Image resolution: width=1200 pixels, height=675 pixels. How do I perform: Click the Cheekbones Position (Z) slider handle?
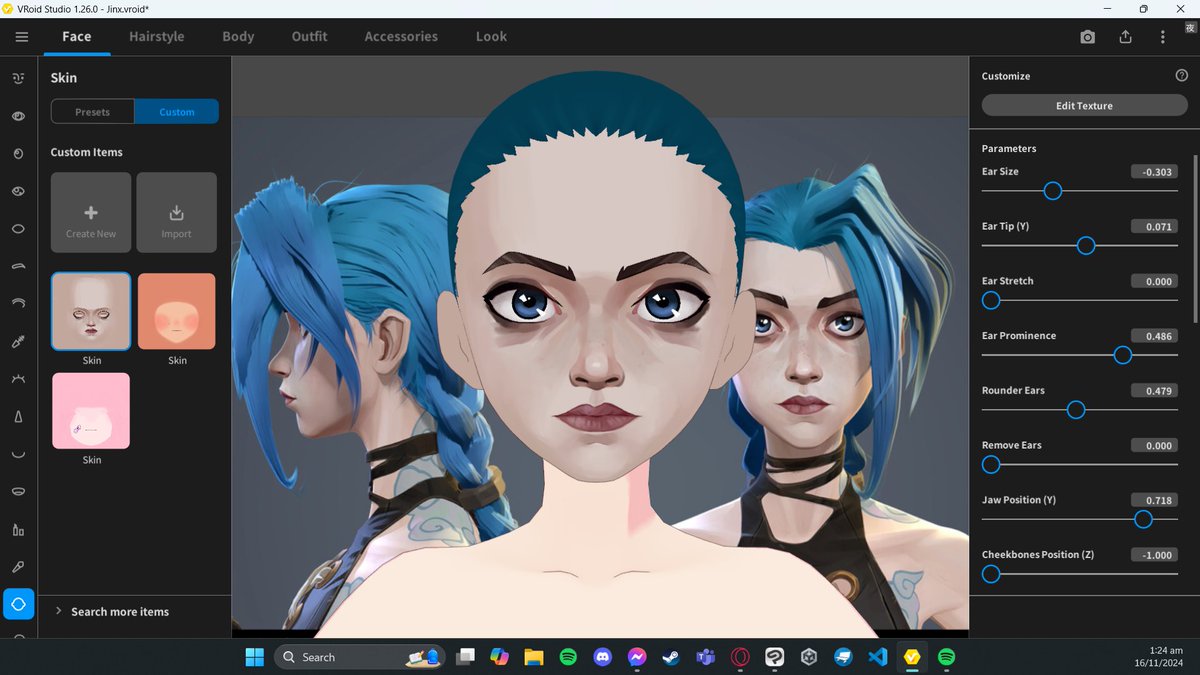click(x=991, y=574)
